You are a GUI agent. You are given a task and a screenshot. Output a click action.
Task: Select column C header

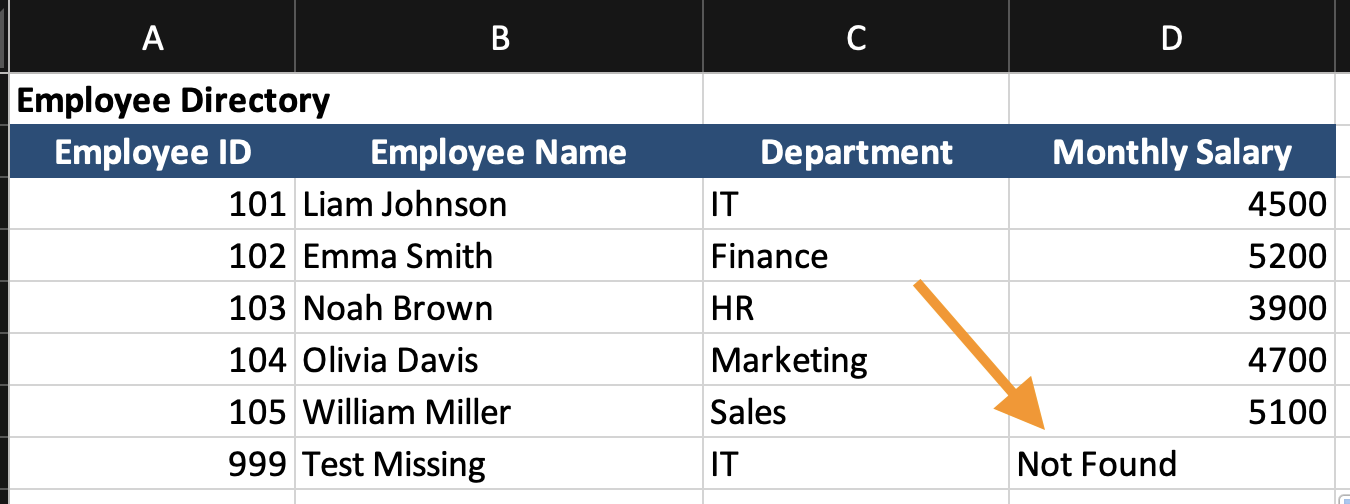pyautogui.click(x=856, y=38)
